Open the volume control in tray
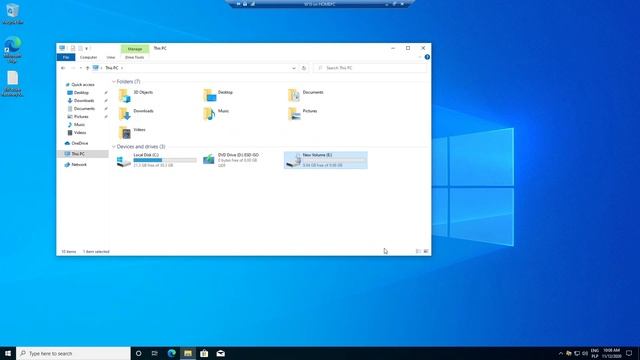The width and height of the screenshot is (640, 360). pyautogui.click(x=585, y=353)
